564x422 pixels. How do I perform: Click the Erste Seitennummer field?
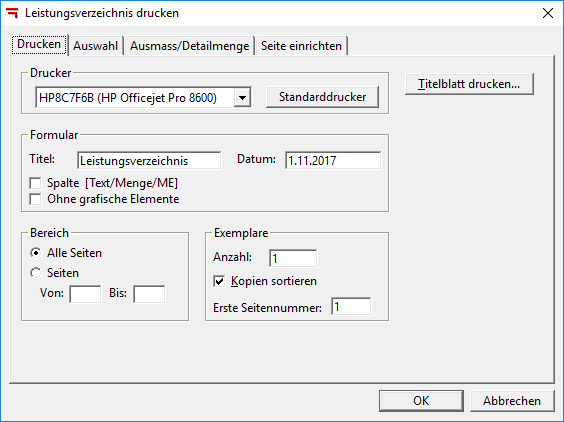[351, 307]
